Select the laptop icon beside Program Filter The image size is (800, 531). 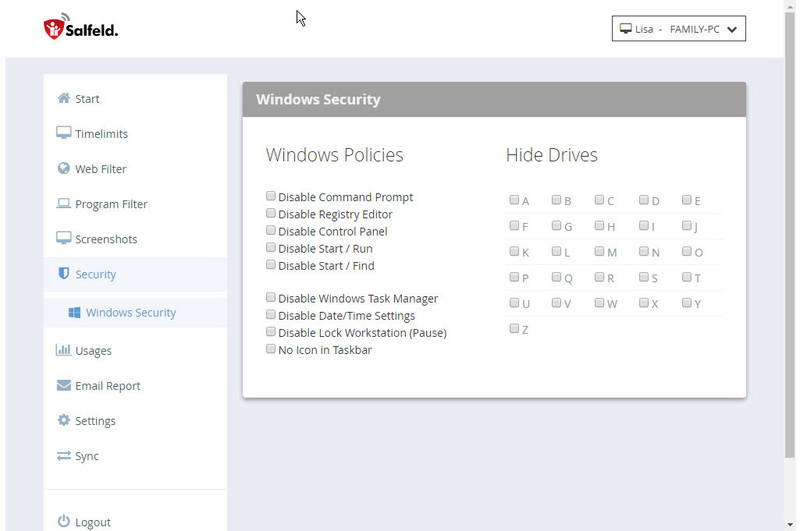[x=64, y=203]
